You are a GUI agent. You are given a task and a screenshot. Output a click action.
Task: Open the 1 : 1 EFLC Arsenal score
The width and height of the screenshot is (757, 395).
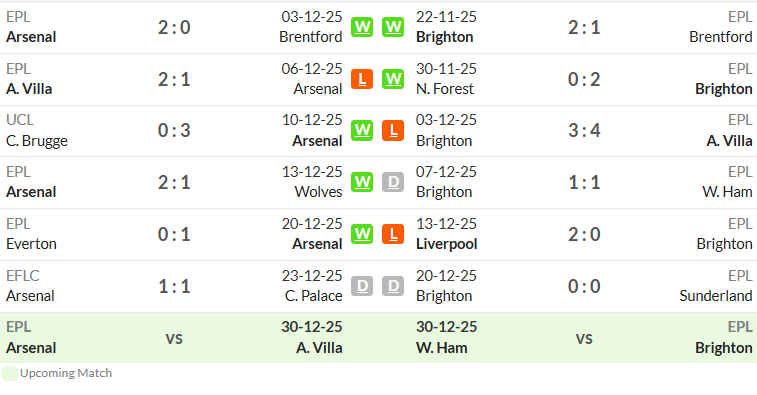[x=174, y=286]
